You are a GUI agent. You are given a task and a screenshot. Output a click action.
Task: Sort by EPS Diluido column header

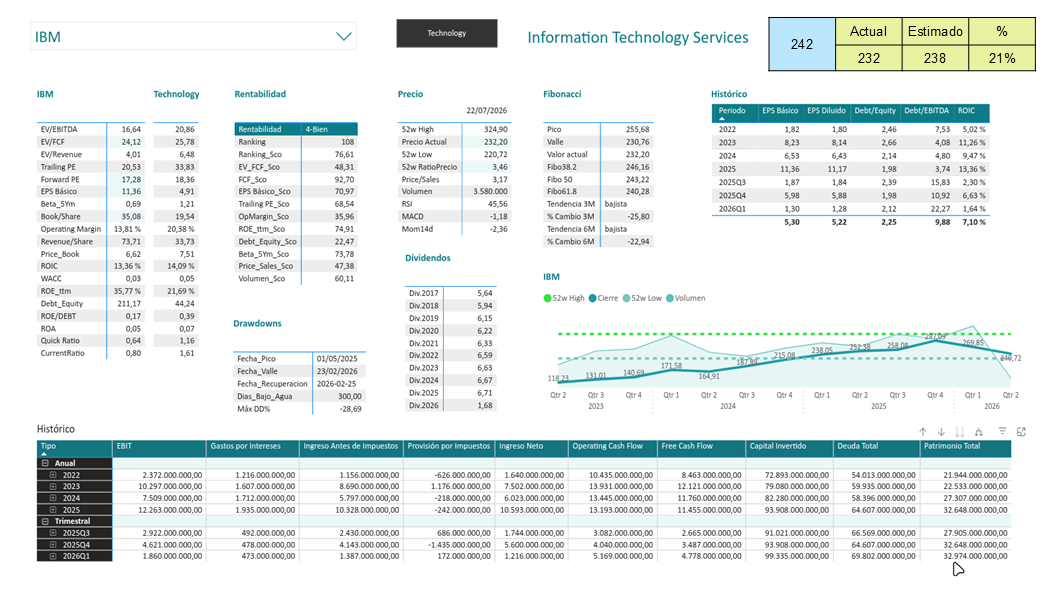tap(827, 111)
